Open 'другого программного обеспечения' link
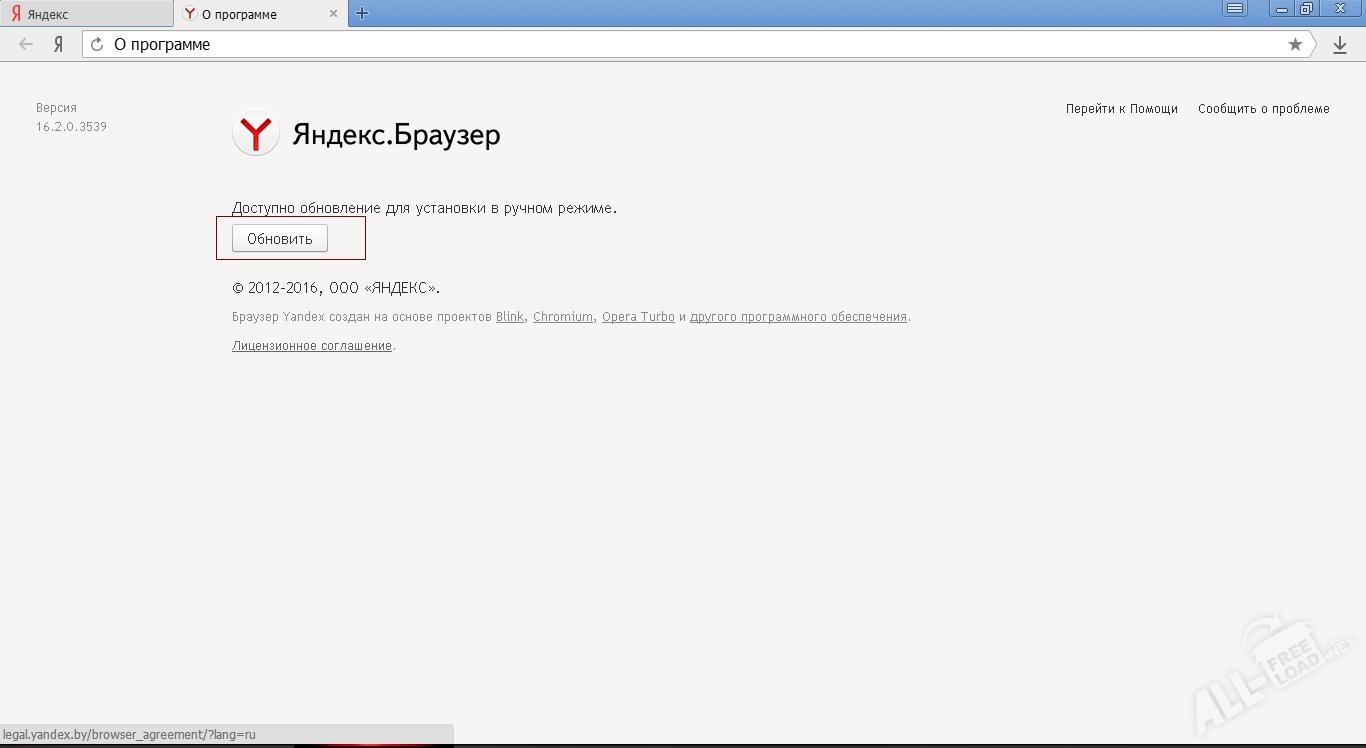 tap(798, 317)
